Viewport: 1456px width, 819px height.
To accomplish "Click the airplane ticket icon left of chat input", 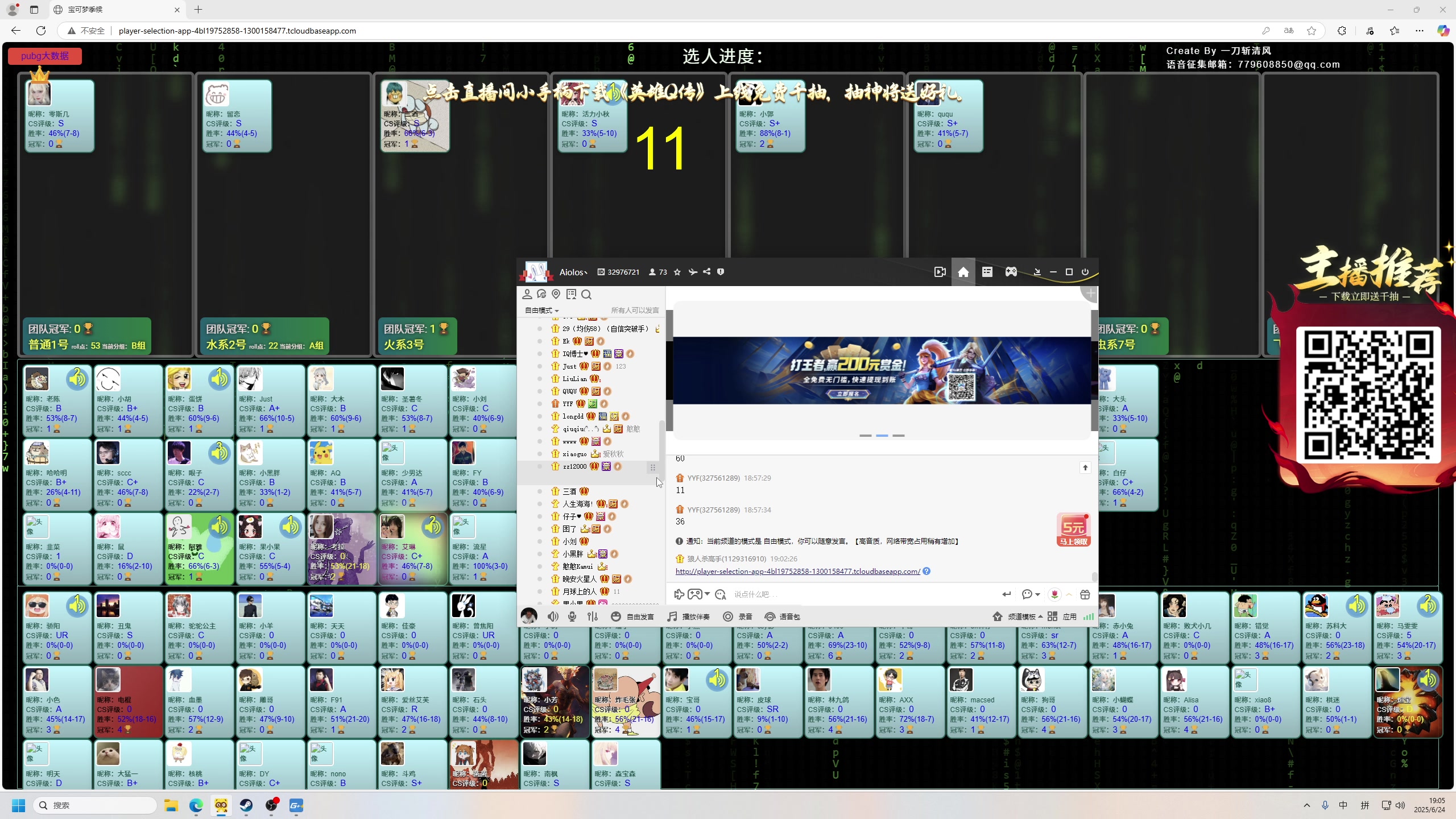I will (x=679, y=594).
